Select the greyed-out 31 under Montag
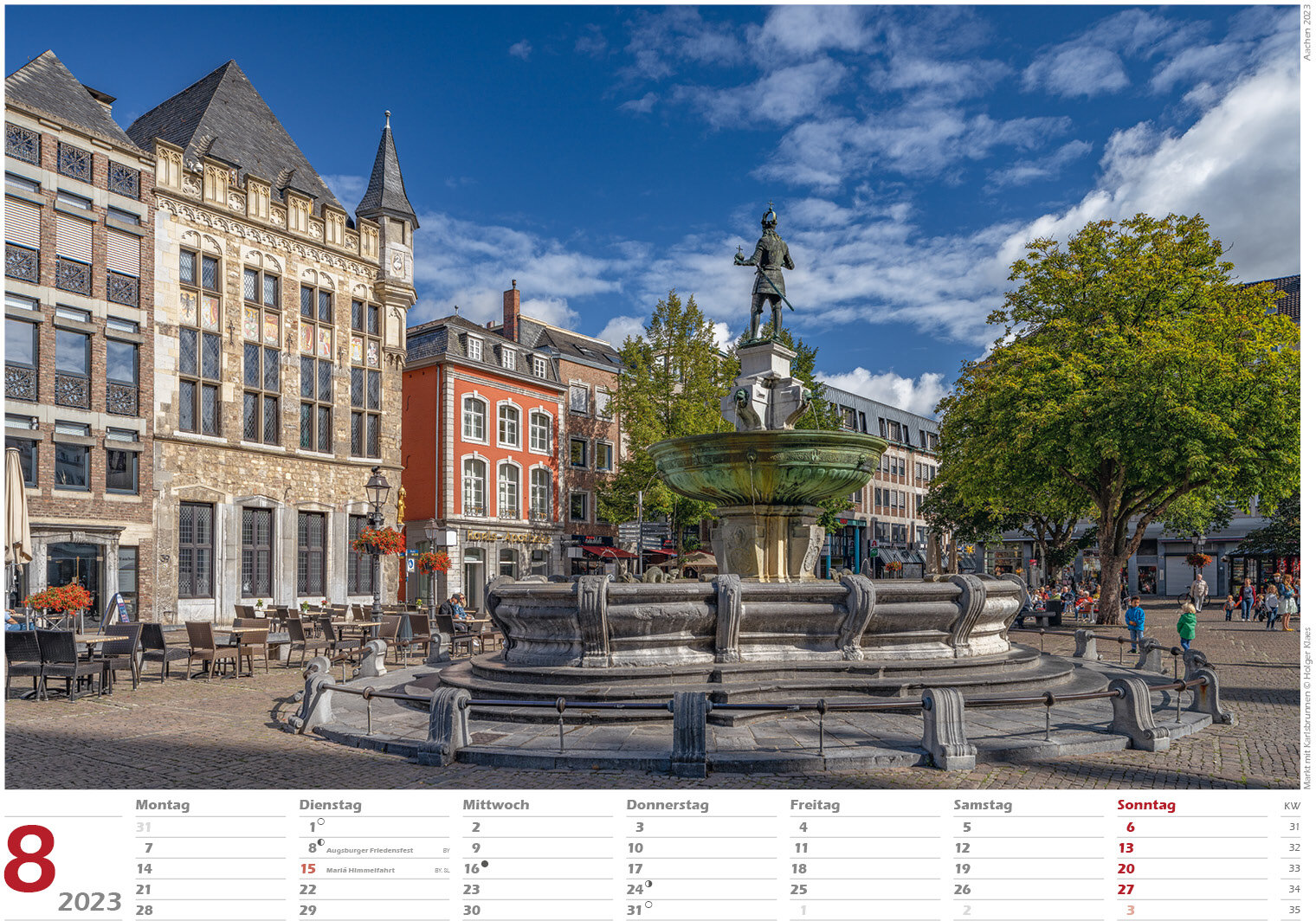 [x=143, y=828]
